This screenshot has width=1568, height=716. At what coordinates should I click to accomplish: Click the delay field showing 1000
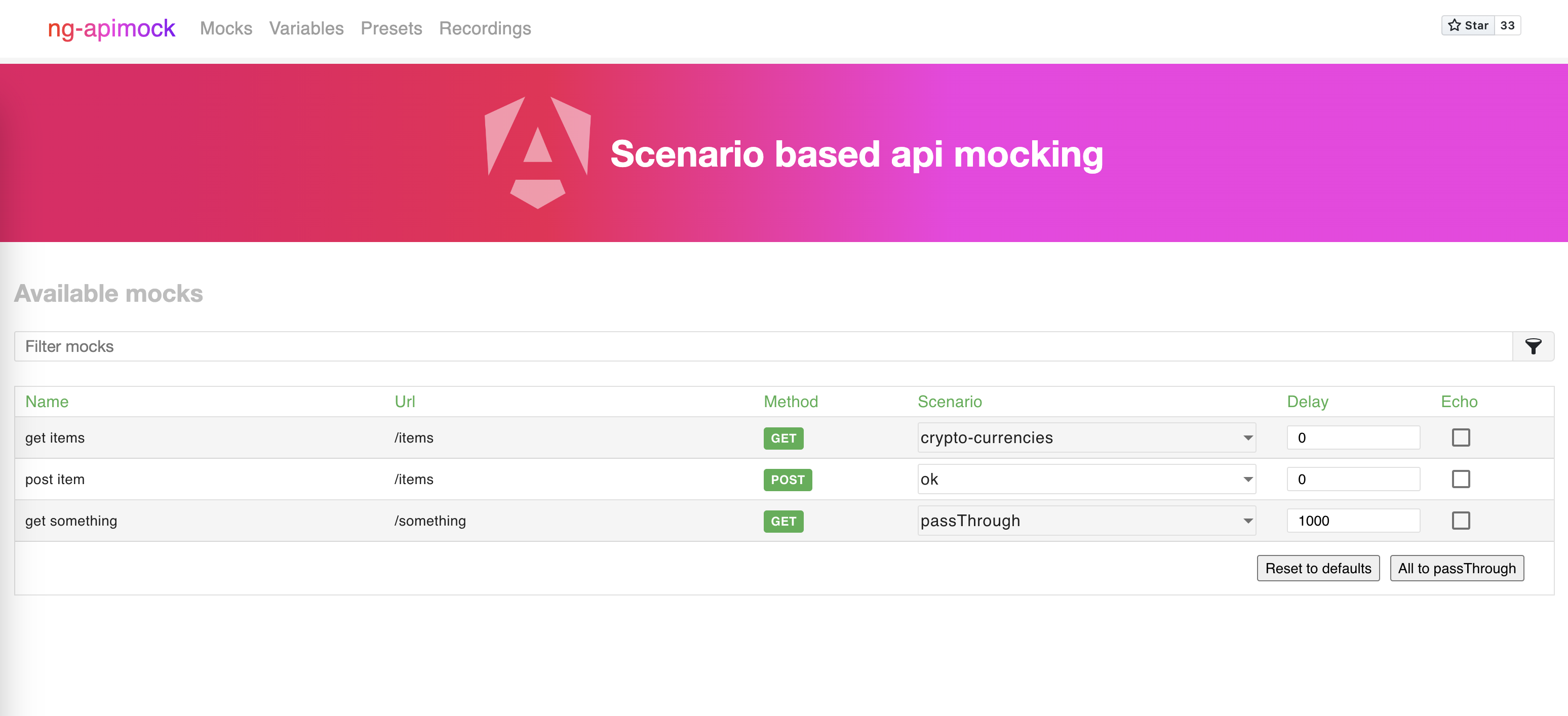1353,520
